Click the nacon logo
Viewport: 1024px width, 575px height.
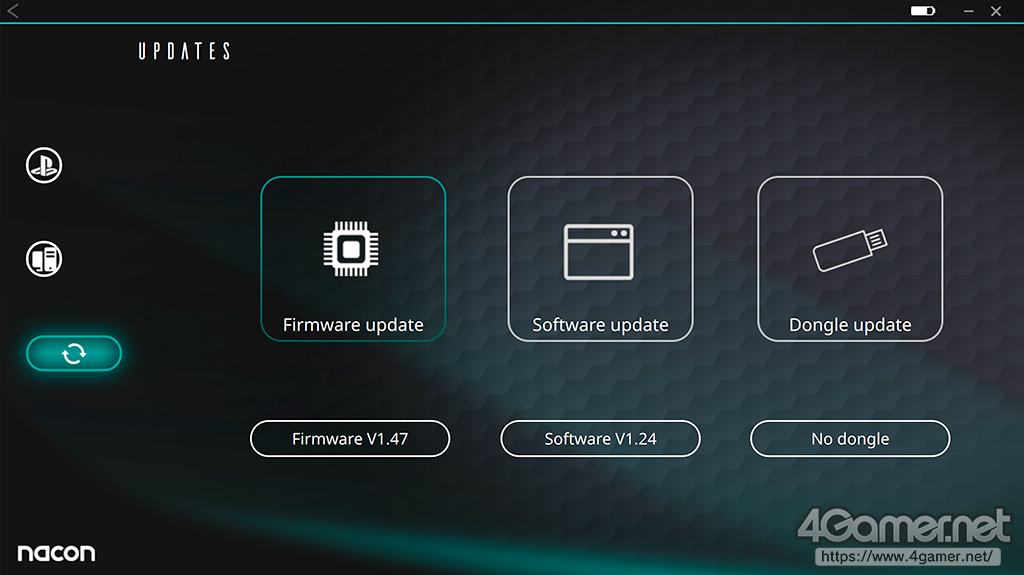point(56,553)
